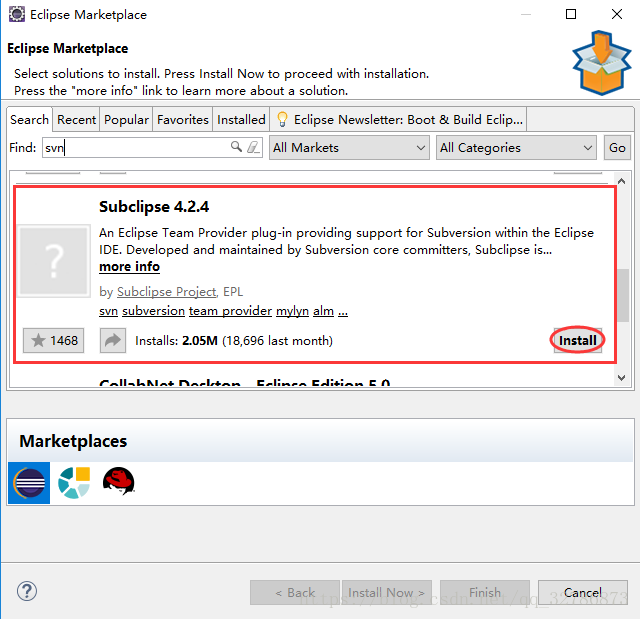Viewport: 640px width, 619px height.
Task: Switch to the Recent tab
Action: pyautogui.click(x=76, y=120)
